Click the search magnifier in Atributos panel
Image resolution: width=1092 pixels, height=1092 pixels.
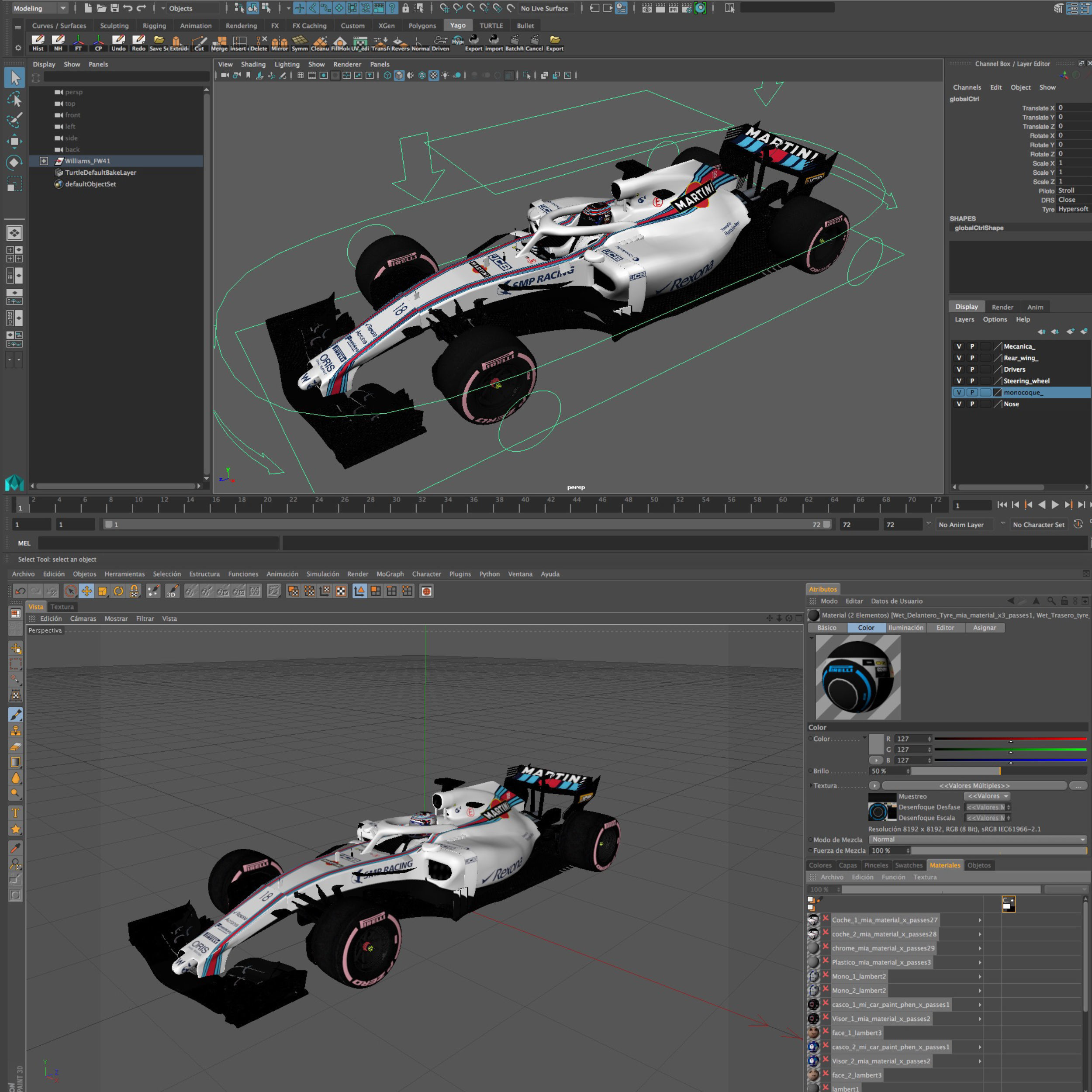point(1051,601)
